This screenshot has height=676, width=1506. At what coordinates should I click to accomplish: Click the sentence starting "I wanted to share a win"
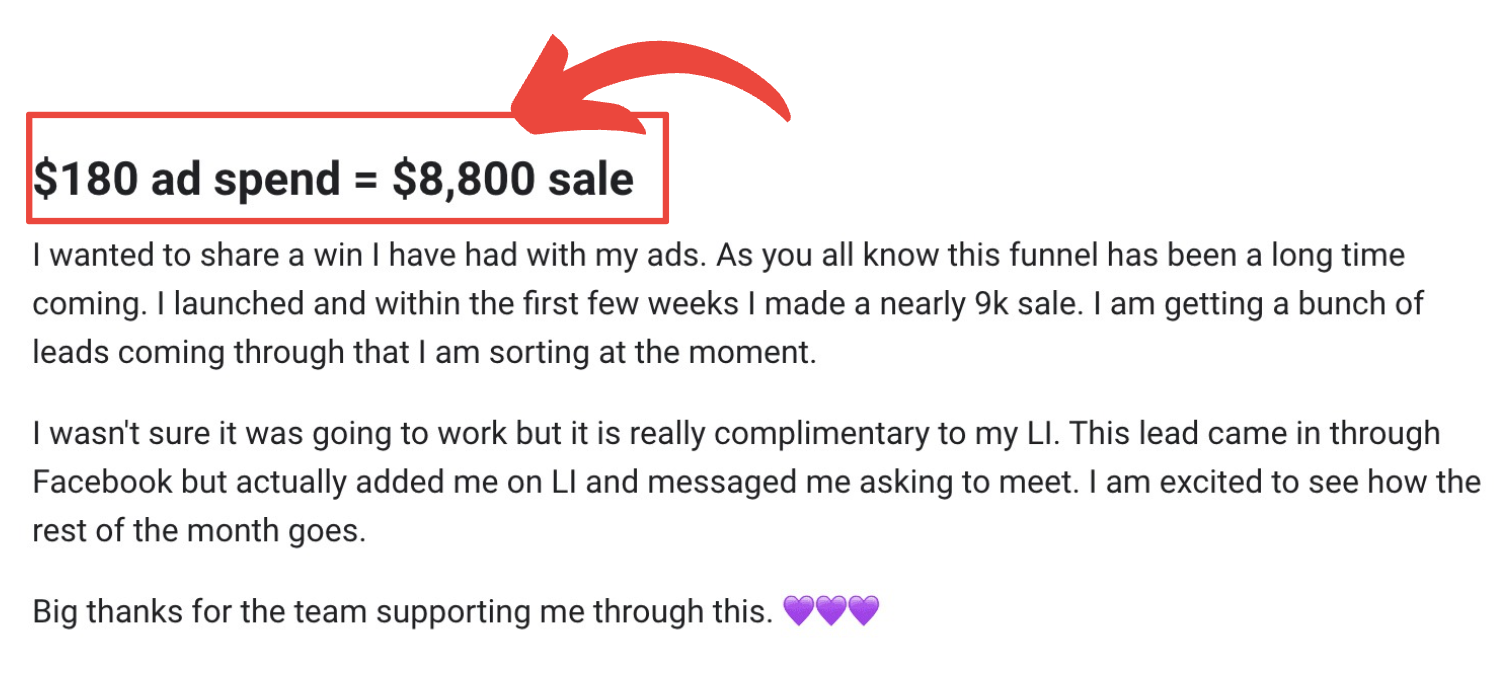(372, 256)
